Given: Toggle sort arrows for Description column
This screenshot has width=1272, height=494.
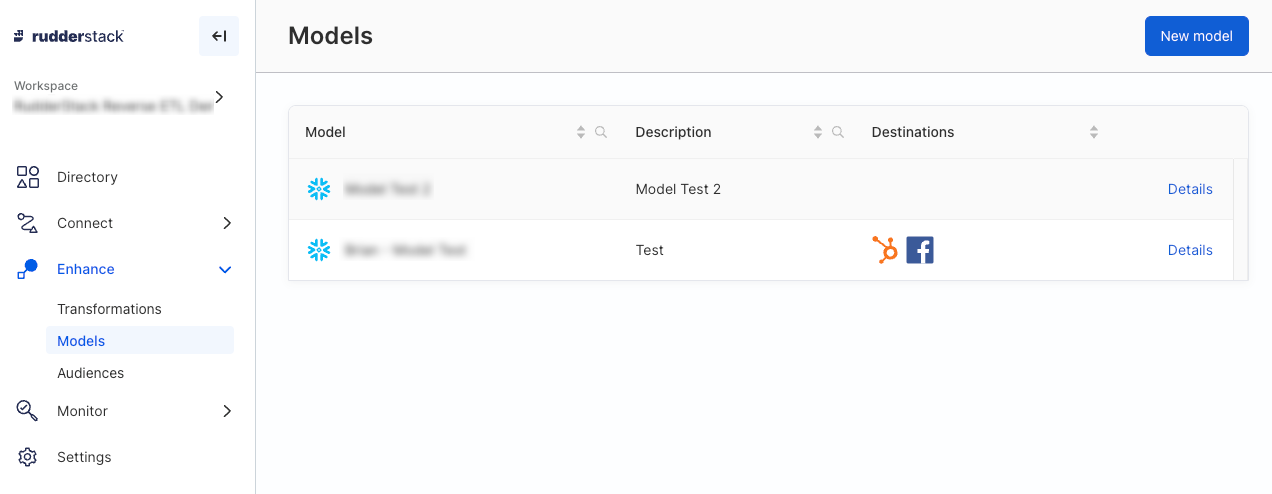Looking at the screenshot, I should [818, 132].
